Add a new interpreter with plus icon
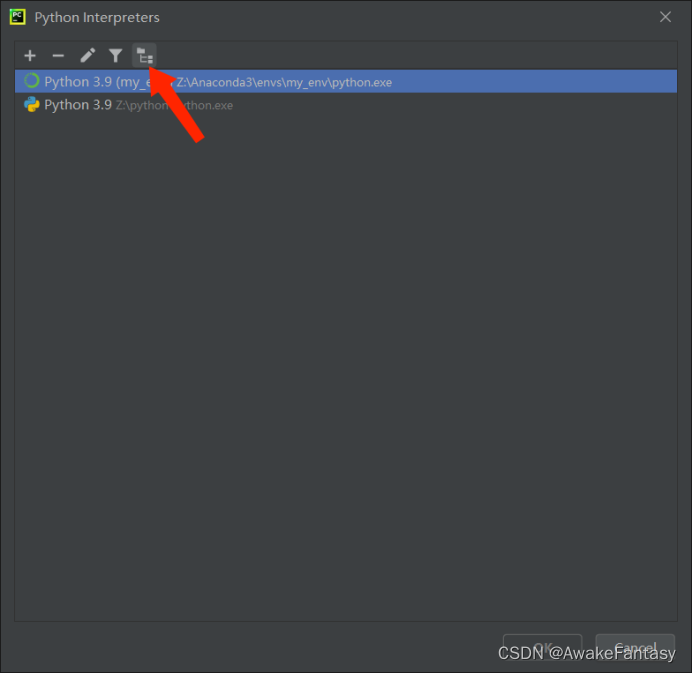Image resolution: width=692 pixels, height=673 pixels. tap(30, 56)
